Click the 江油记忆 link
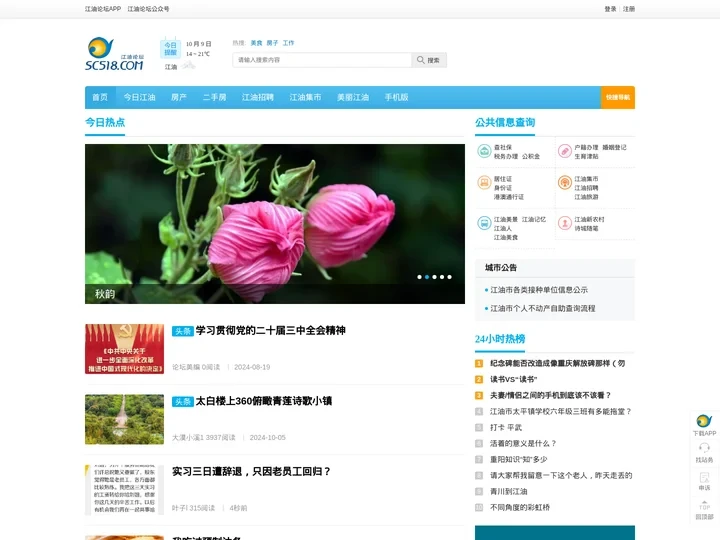The width and height of the screenshot is (720, 540). pos(534,219)
